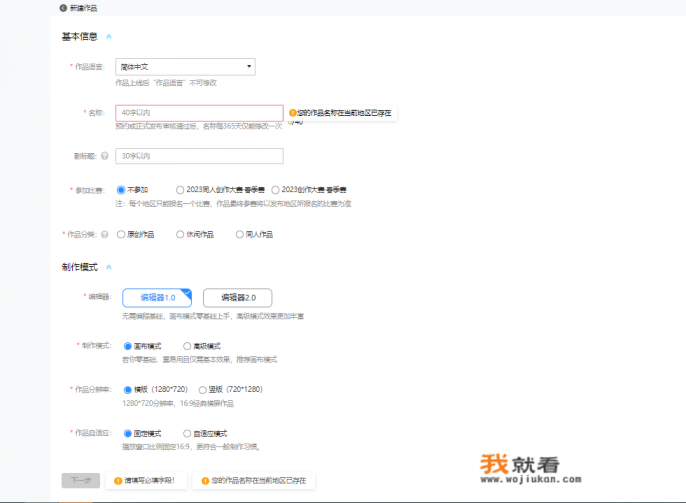The image size is (686, 503).
Task: Click hint 1280*720分辨率, 16:9经典横屏作品
Action: coord(178,403)
